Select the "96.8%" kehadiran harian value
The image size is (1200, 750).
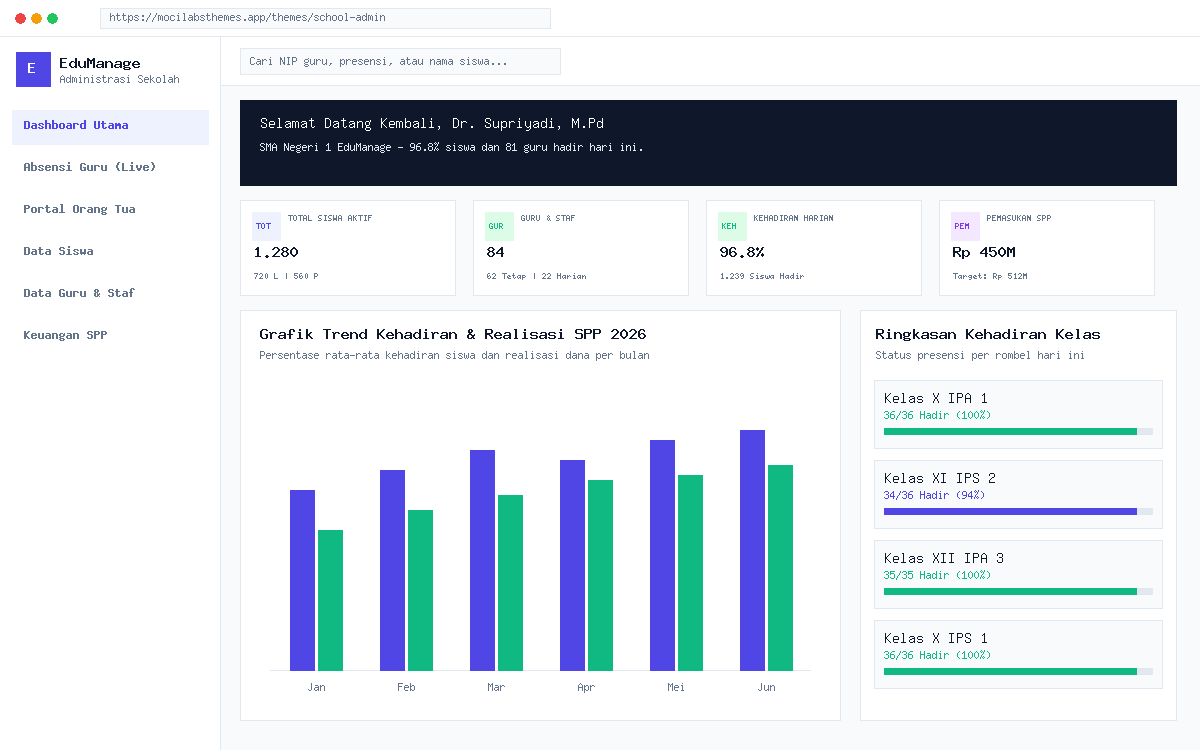click(742, 252)
